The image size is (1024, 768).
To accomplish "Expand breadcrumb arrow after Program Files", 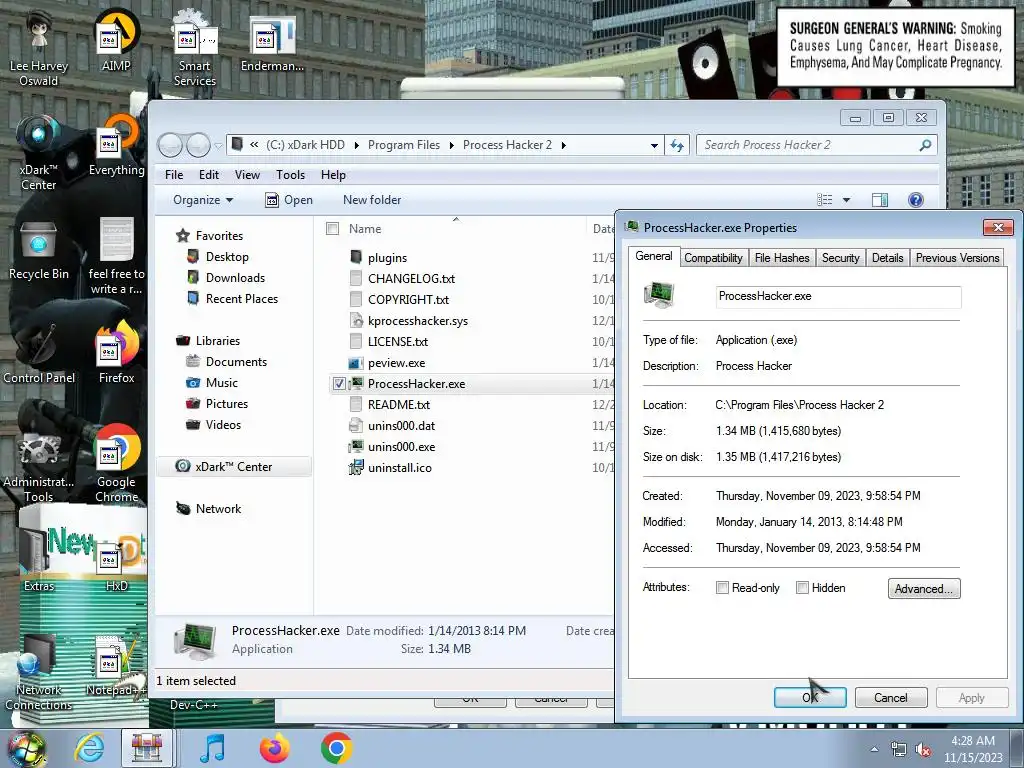I will tap(451, 145).
